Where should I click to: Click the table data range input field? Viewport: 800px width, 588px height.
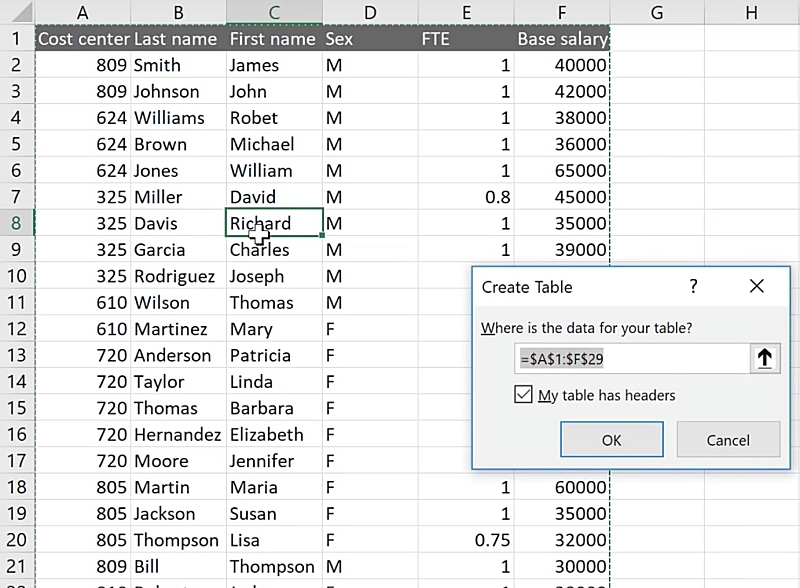click(x=630, y=359)
